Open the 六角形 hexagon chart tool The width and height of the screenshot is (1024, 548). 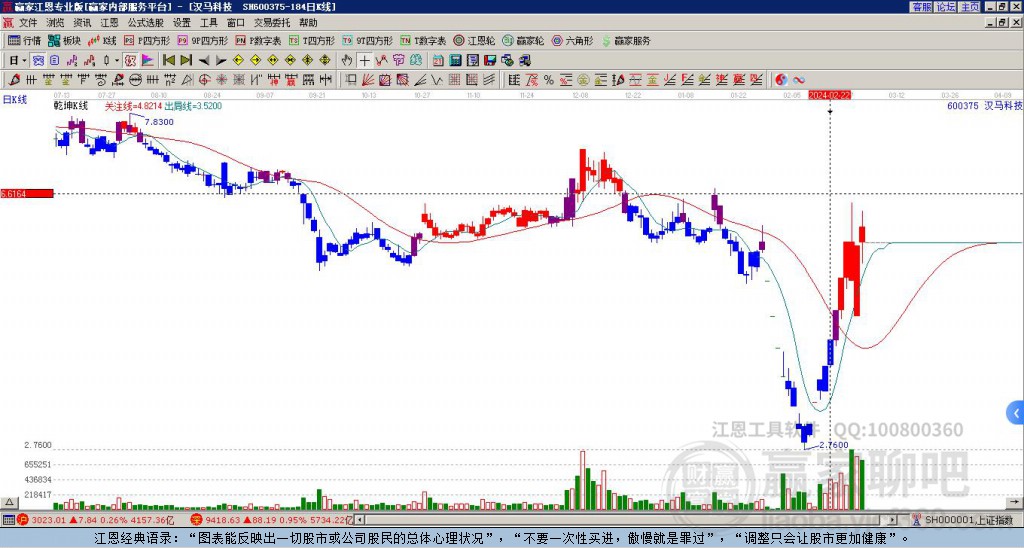pos(572,41)
